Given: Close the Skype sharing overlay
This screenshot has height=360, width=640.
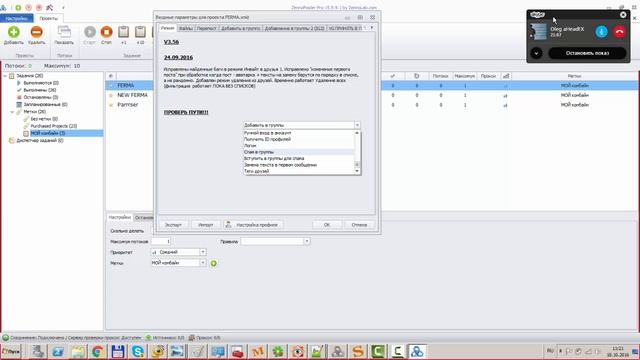Looking at the screenshot, I should click(x=623, y=15).
